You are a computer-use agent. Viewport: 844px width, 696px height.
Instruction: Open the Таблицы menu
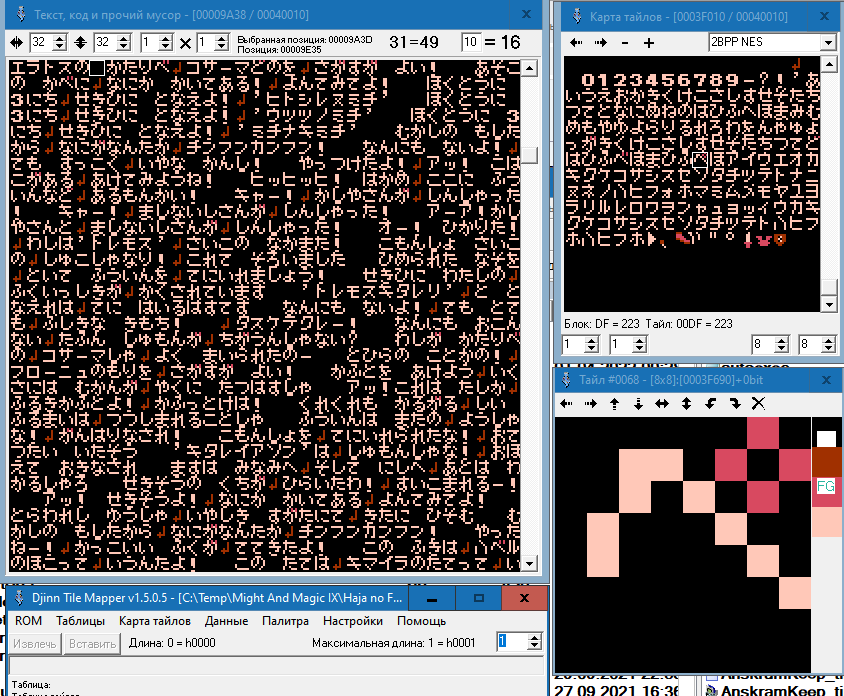[80, 621]
